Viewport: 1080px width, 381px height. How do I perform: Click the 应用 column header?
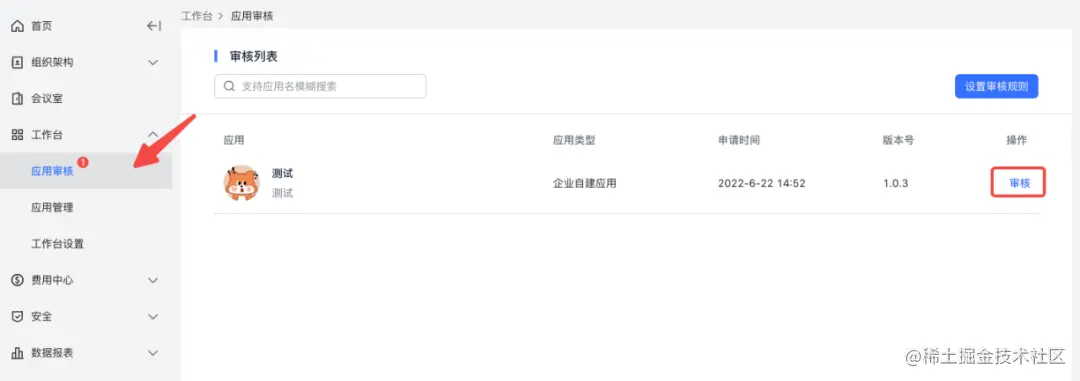(x=234, y=141)
